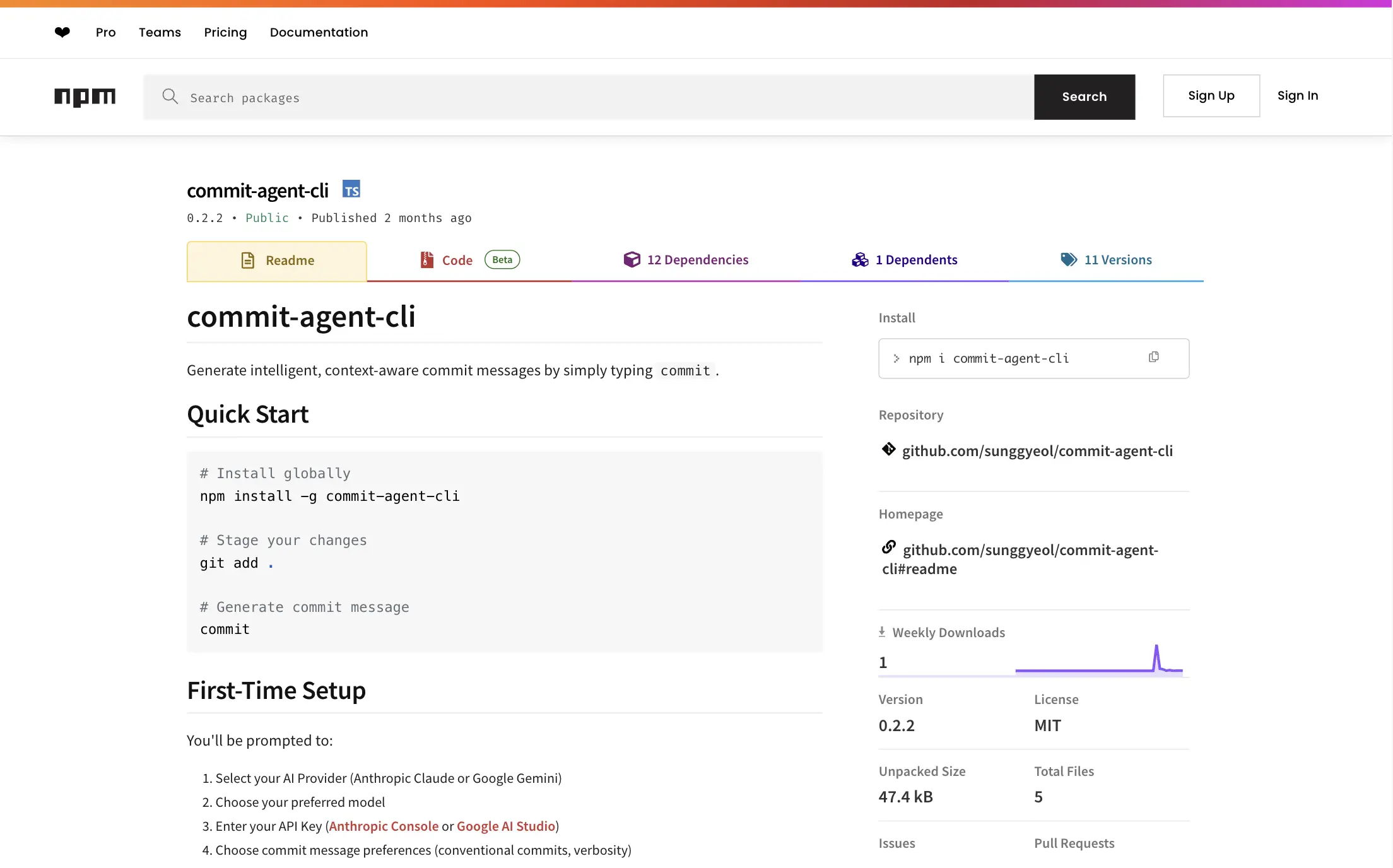
Task: Click the npm logo to go home
Action: (85, 97)
